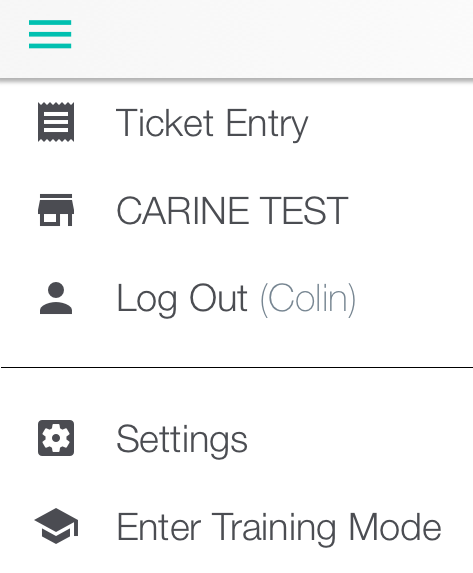This screenshot has height=573, width=473.
Task: Click the word Ticket in Ticket Entry
Action: (164, 122)
